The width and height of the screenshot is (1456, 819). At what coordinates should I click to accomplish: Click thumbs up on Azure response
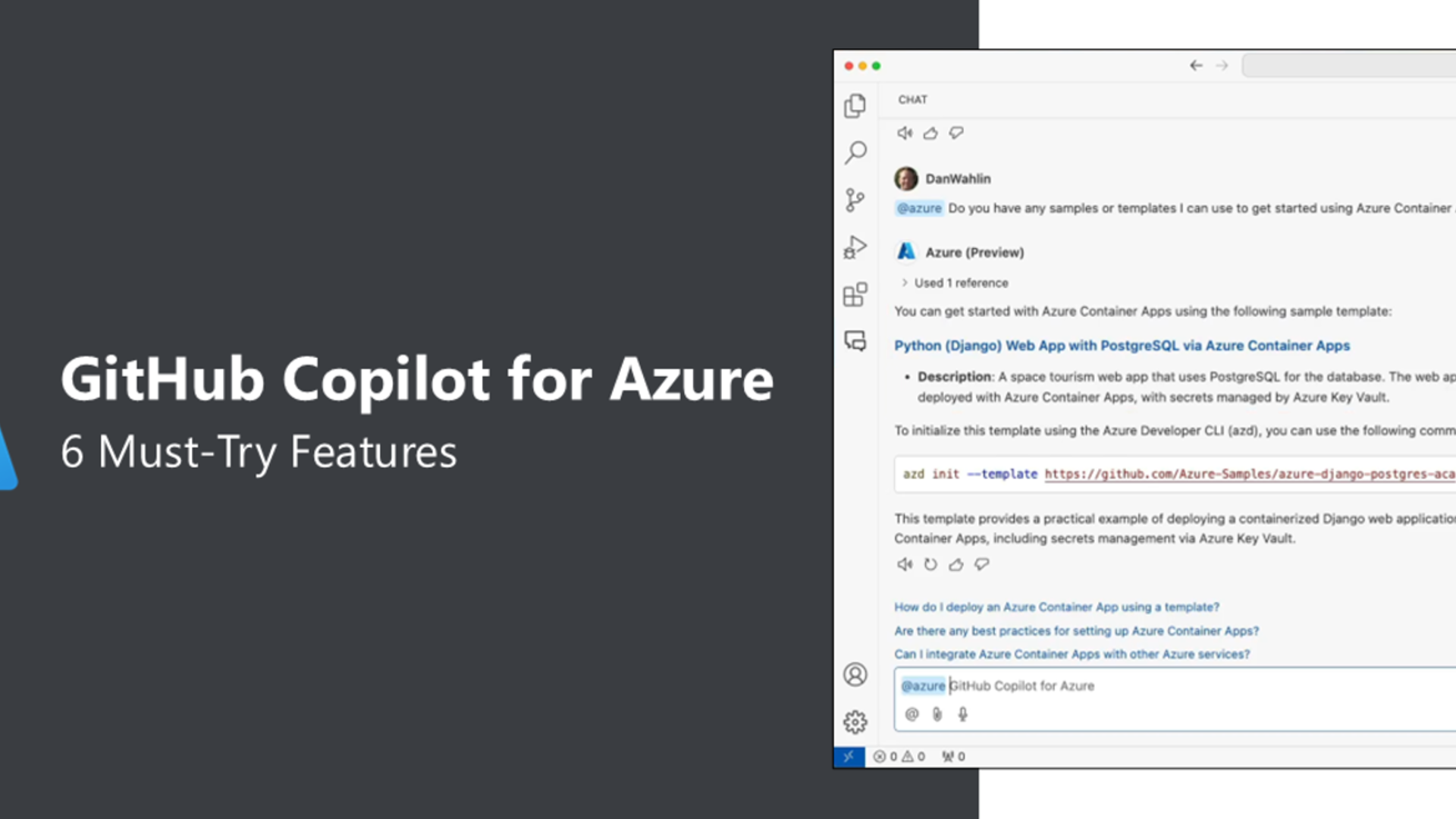coord(955,564)
